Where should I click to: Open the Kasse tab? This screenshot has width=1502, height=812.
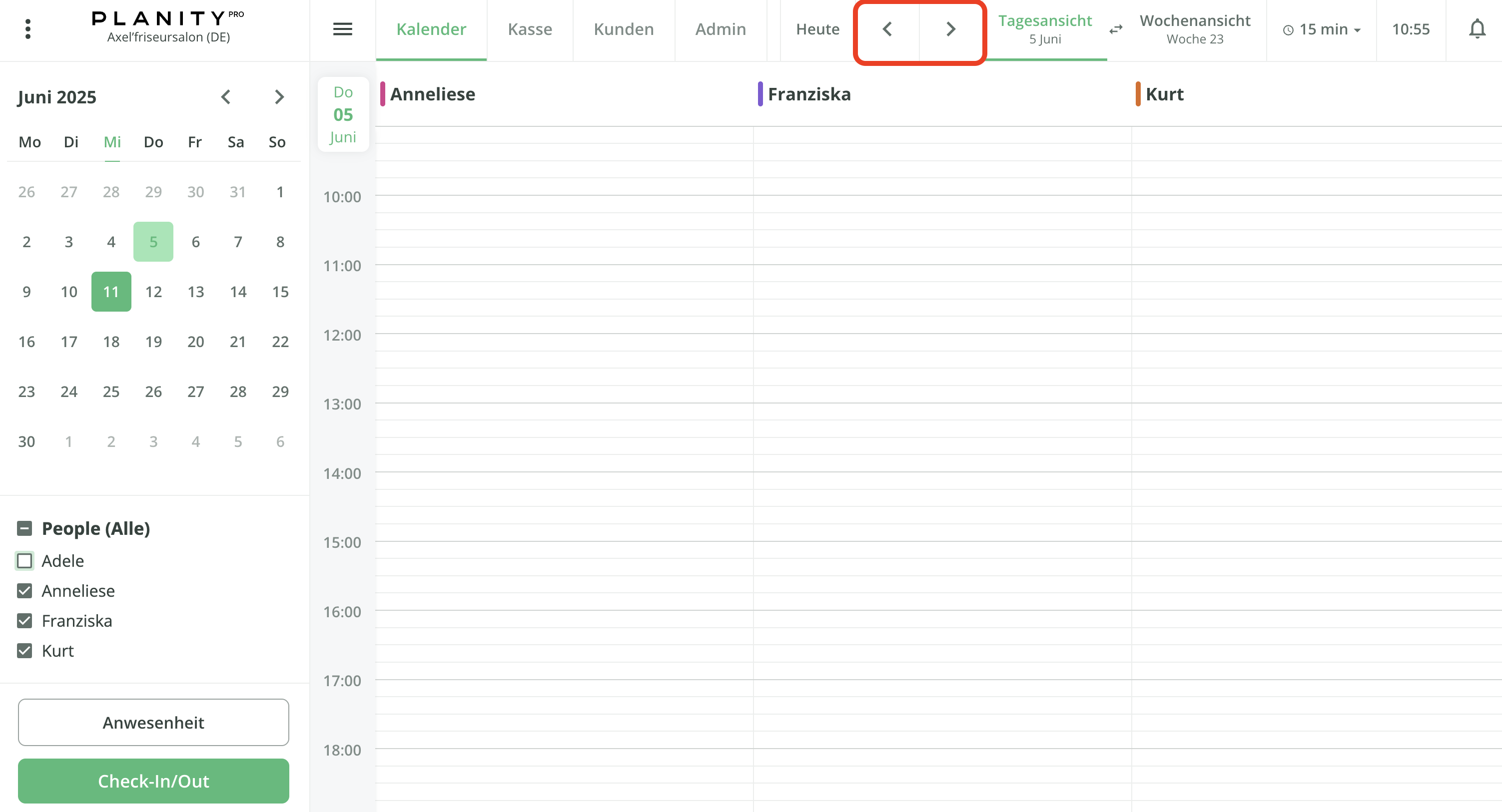tap(530, 29)
